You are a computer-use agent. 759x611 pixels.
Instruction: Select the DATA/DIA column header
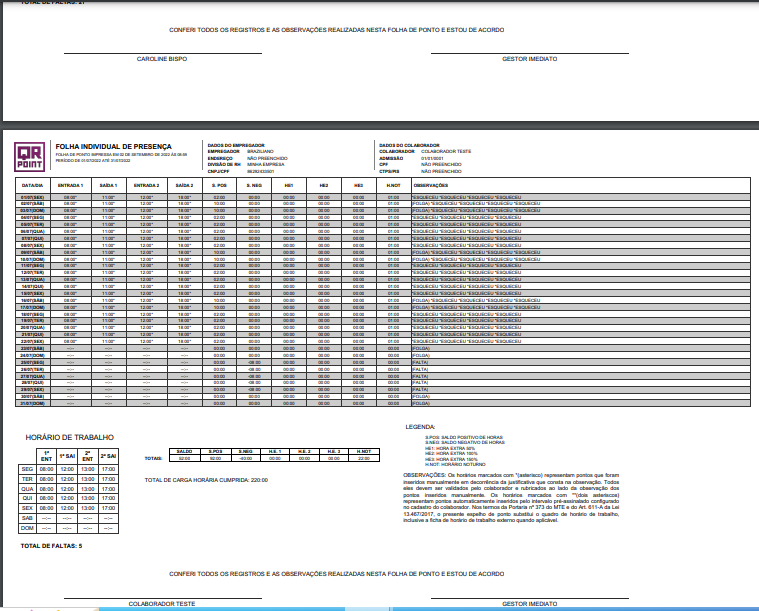[32, 186]
